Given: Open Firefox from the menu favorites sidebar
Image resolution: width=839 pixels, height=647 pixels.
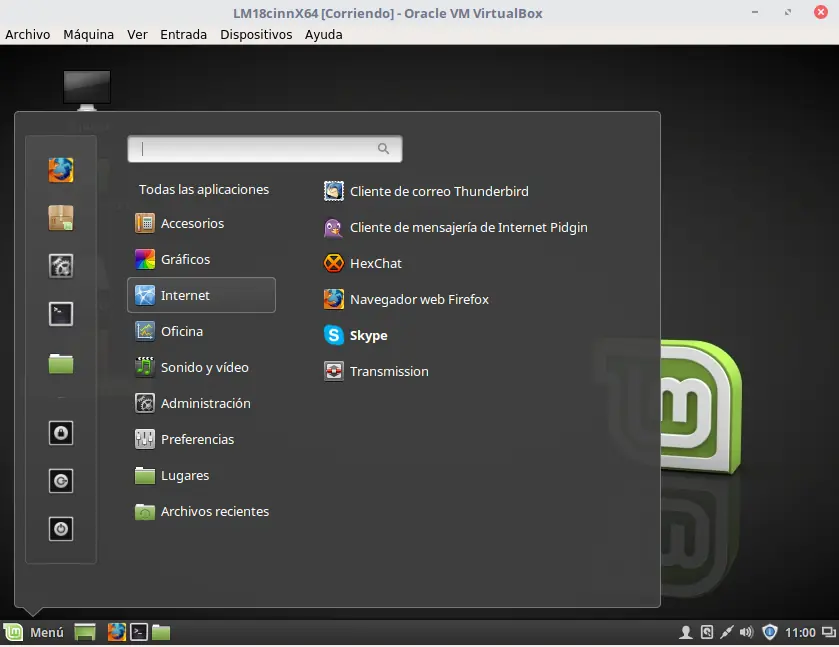Looking at the screenshot, I should click(61, 170).
